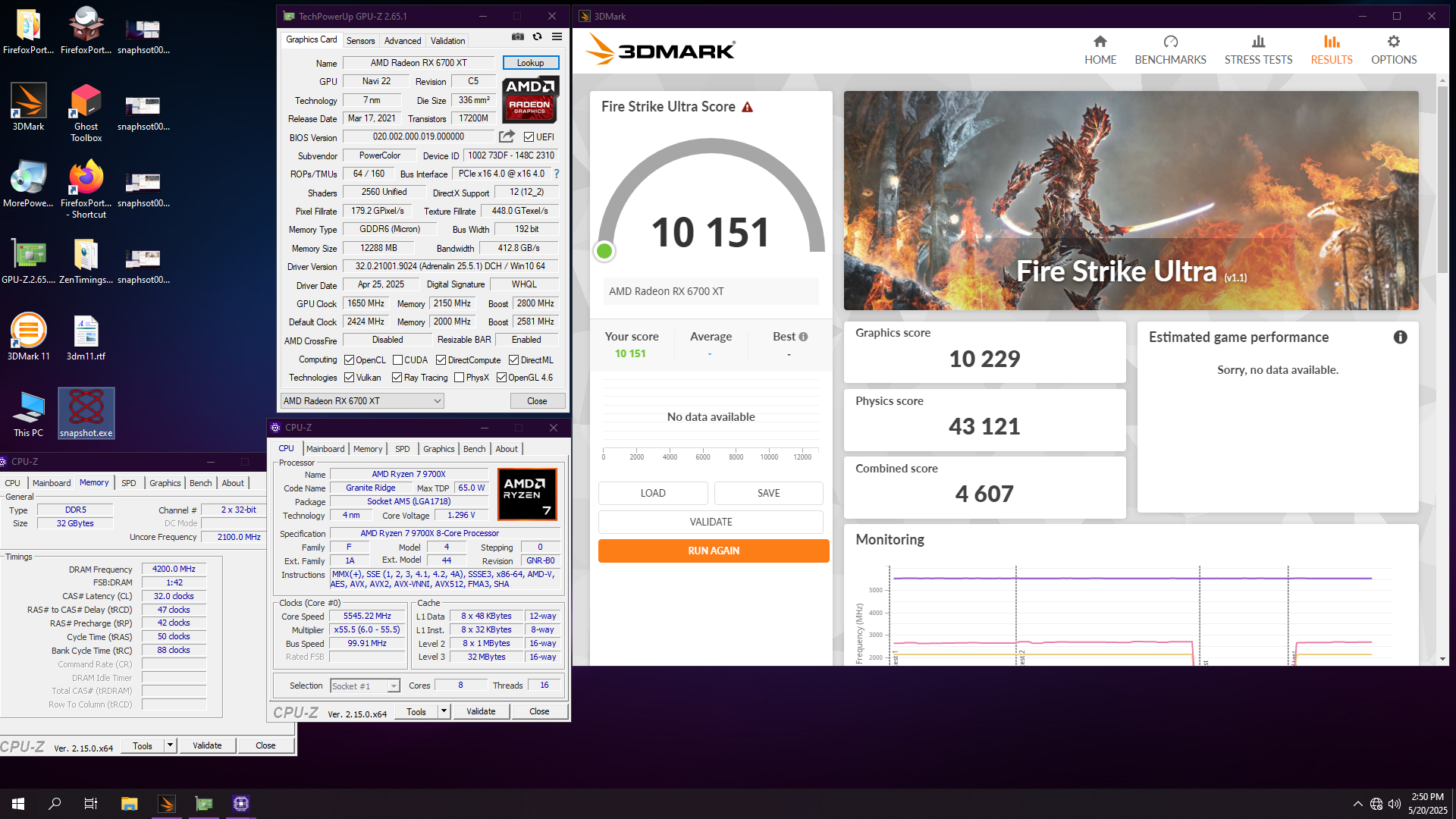Screen dimensions: 1456x819
Task: Click the GPU-Z refresh icon
Action: [537, 36]
